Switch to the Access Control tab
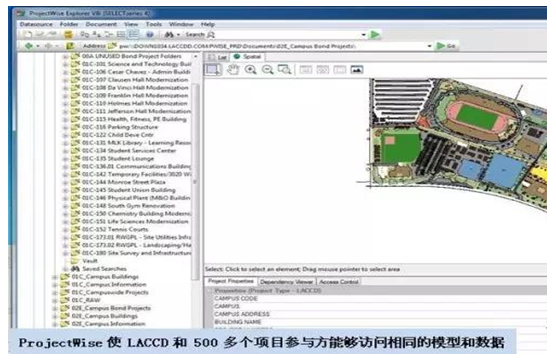 [x=339, y=282]
